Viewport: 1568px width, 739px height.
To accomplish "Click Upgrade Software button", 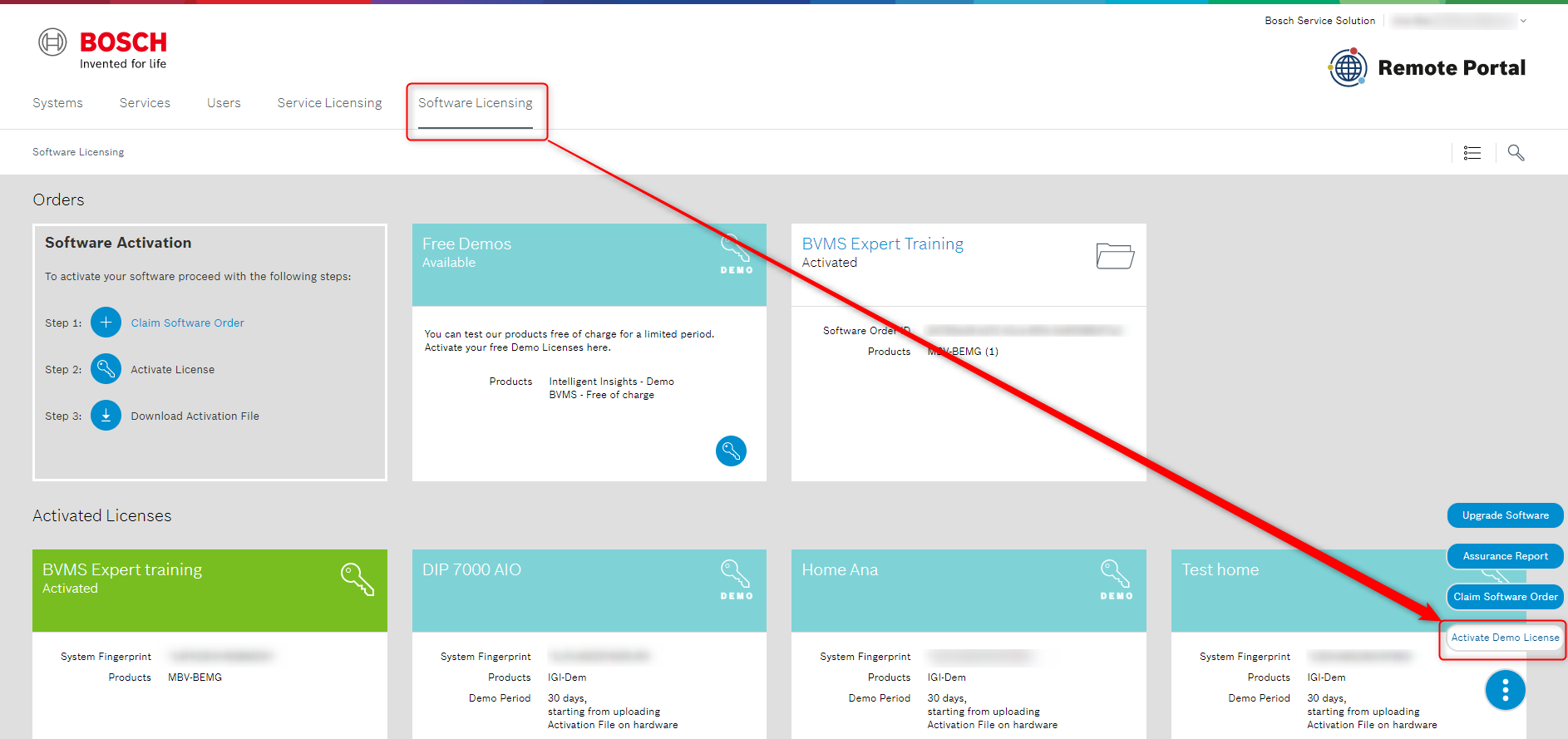I will pyautogui.click(x=1505, y=515).
